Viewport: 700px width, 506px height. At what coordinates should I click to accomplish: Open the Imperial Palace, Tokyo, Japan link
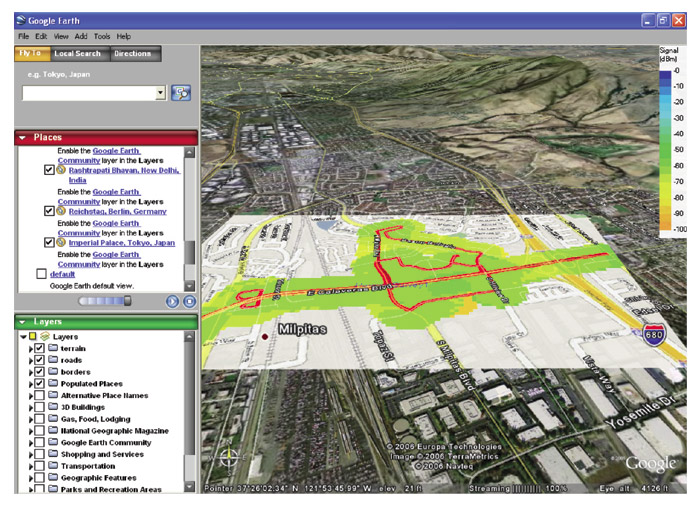coord(121,243)
